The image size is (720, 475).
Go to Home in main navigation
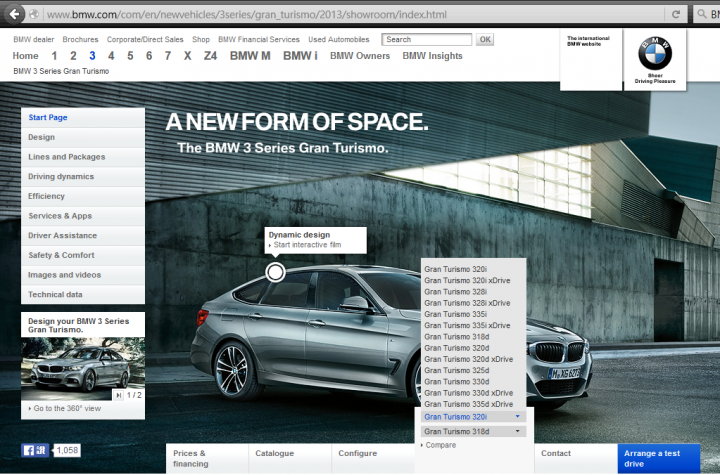(x=25, y=56)
